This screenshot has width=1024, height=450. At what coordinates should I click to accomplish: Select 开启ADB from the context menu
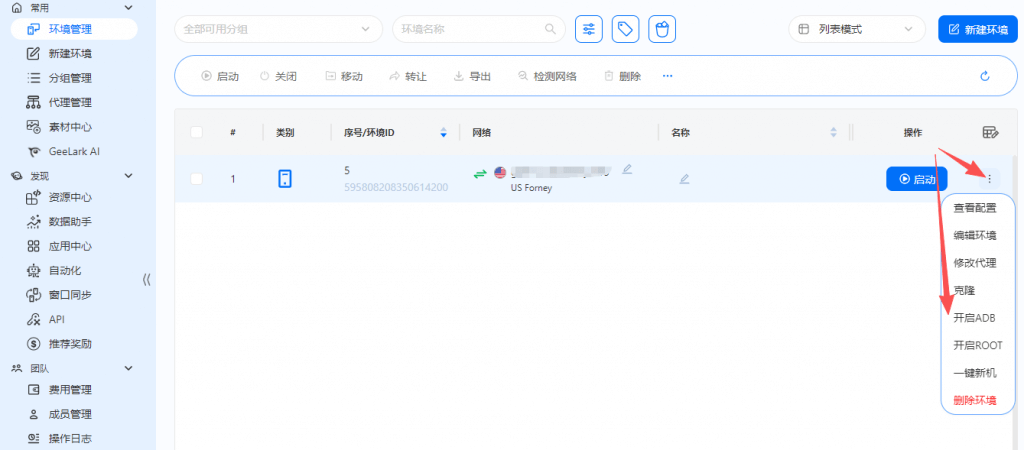point(974,318)
